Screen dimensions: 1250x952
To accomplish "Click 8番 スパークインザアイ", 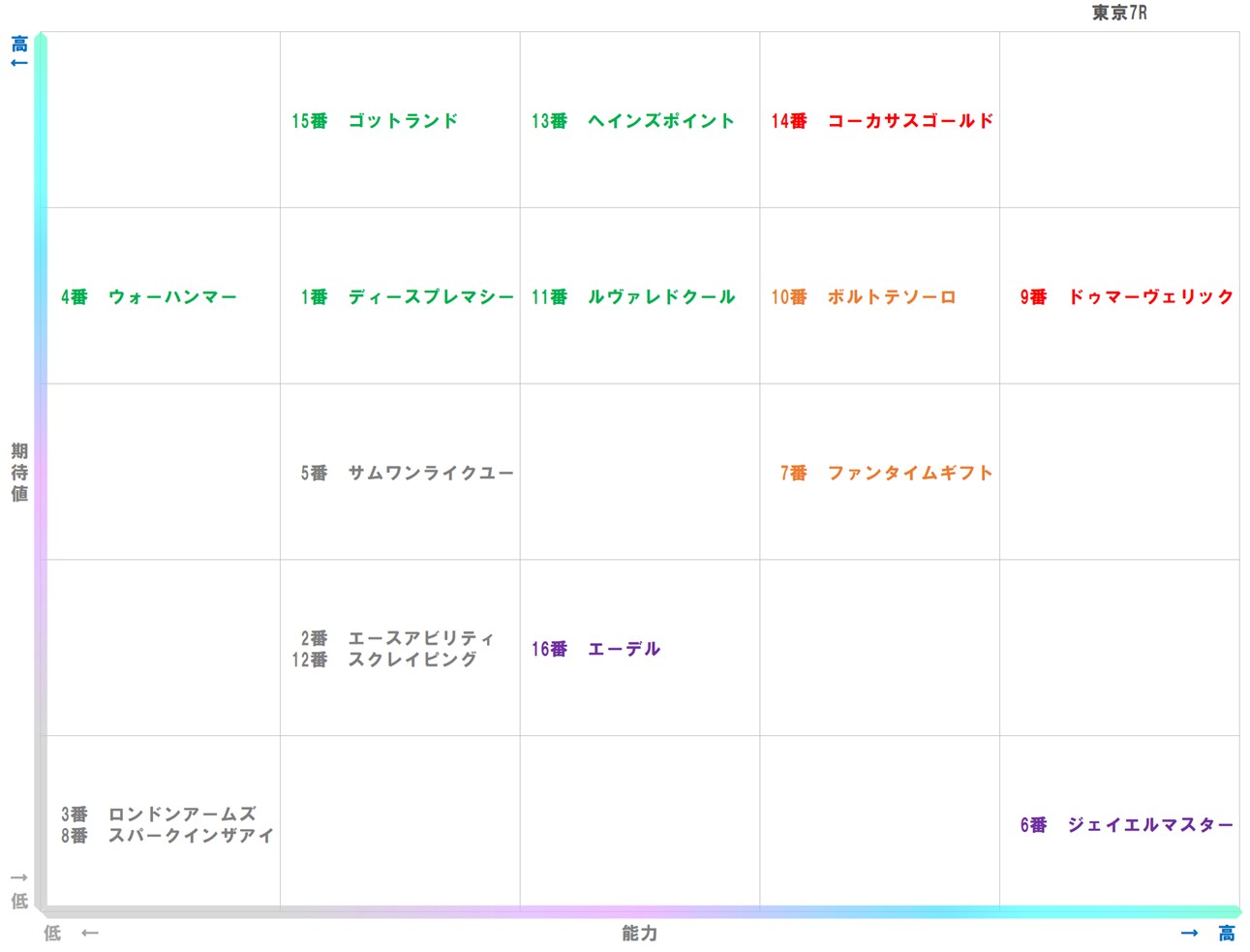I will [165, 835].
